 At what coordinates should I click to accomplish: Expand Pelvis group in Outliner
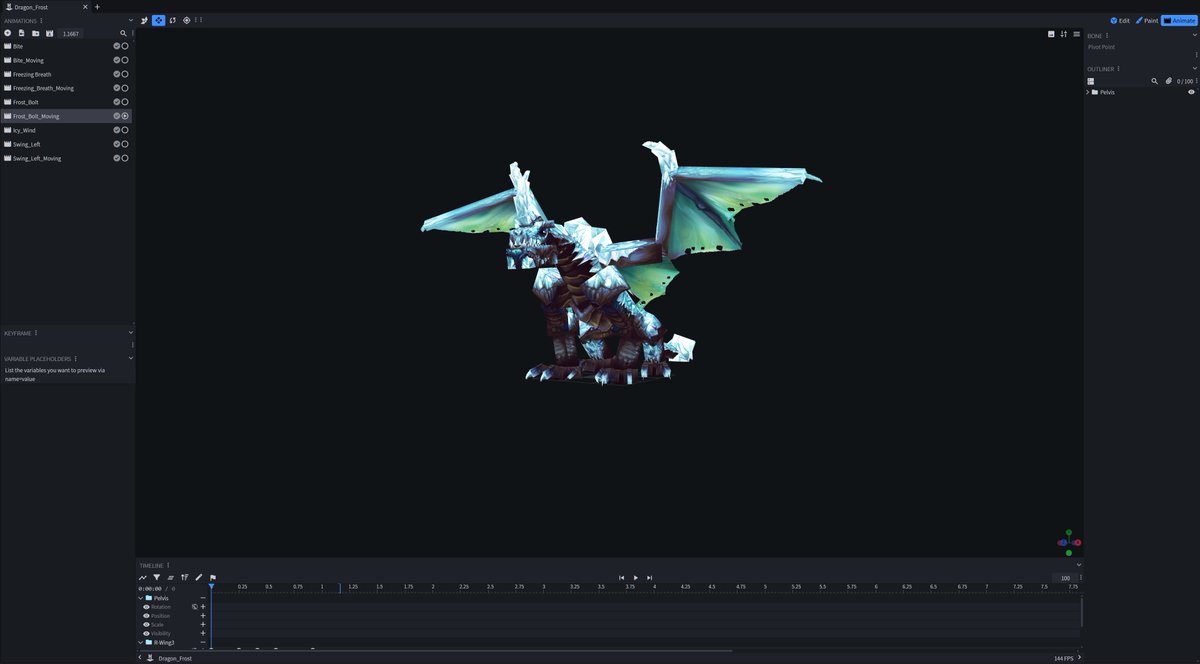tap(1088, 92)
